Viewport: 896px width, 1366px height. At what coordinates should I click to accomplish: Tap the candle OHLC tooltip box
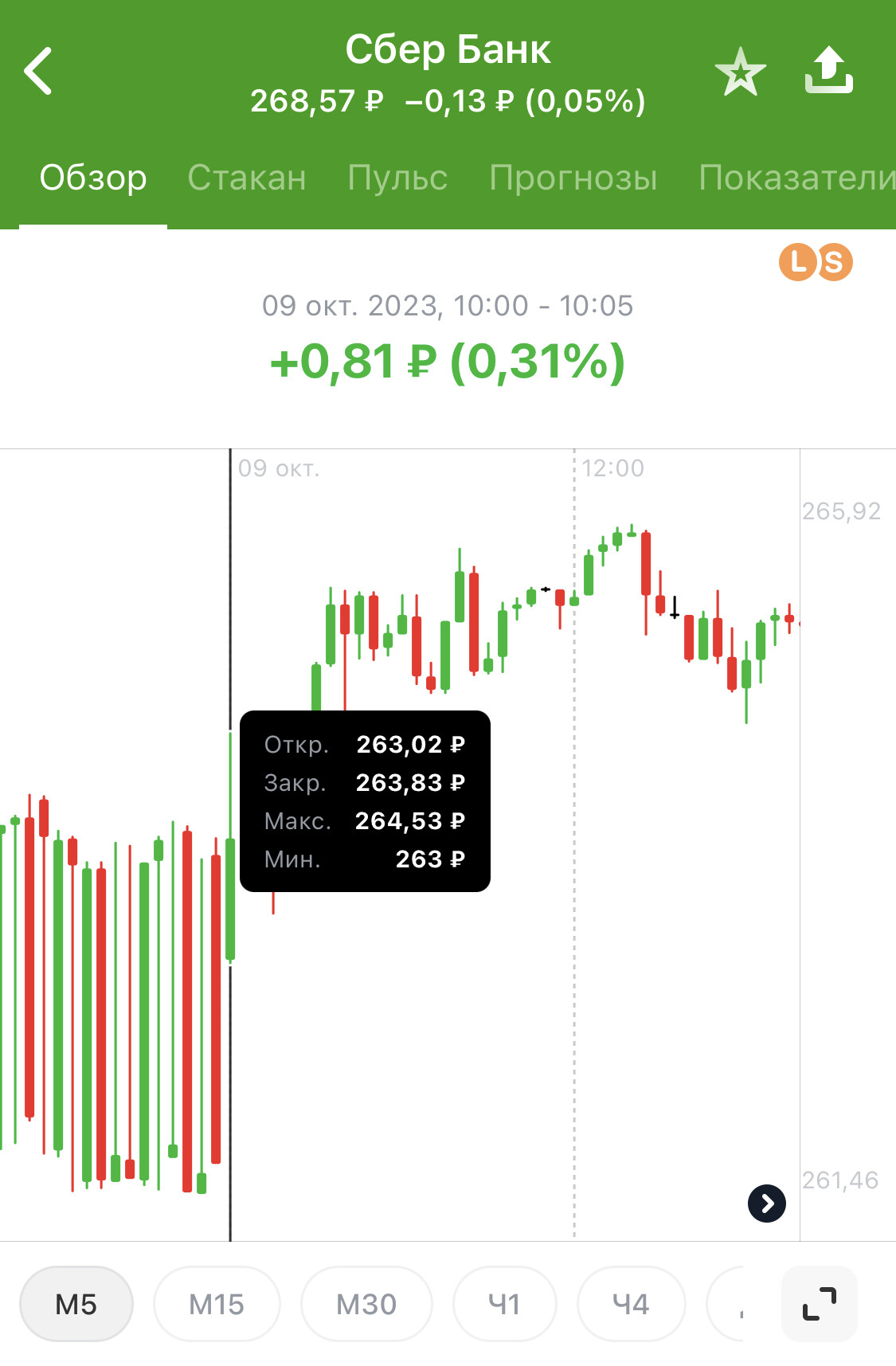click(x=365, y=801)
